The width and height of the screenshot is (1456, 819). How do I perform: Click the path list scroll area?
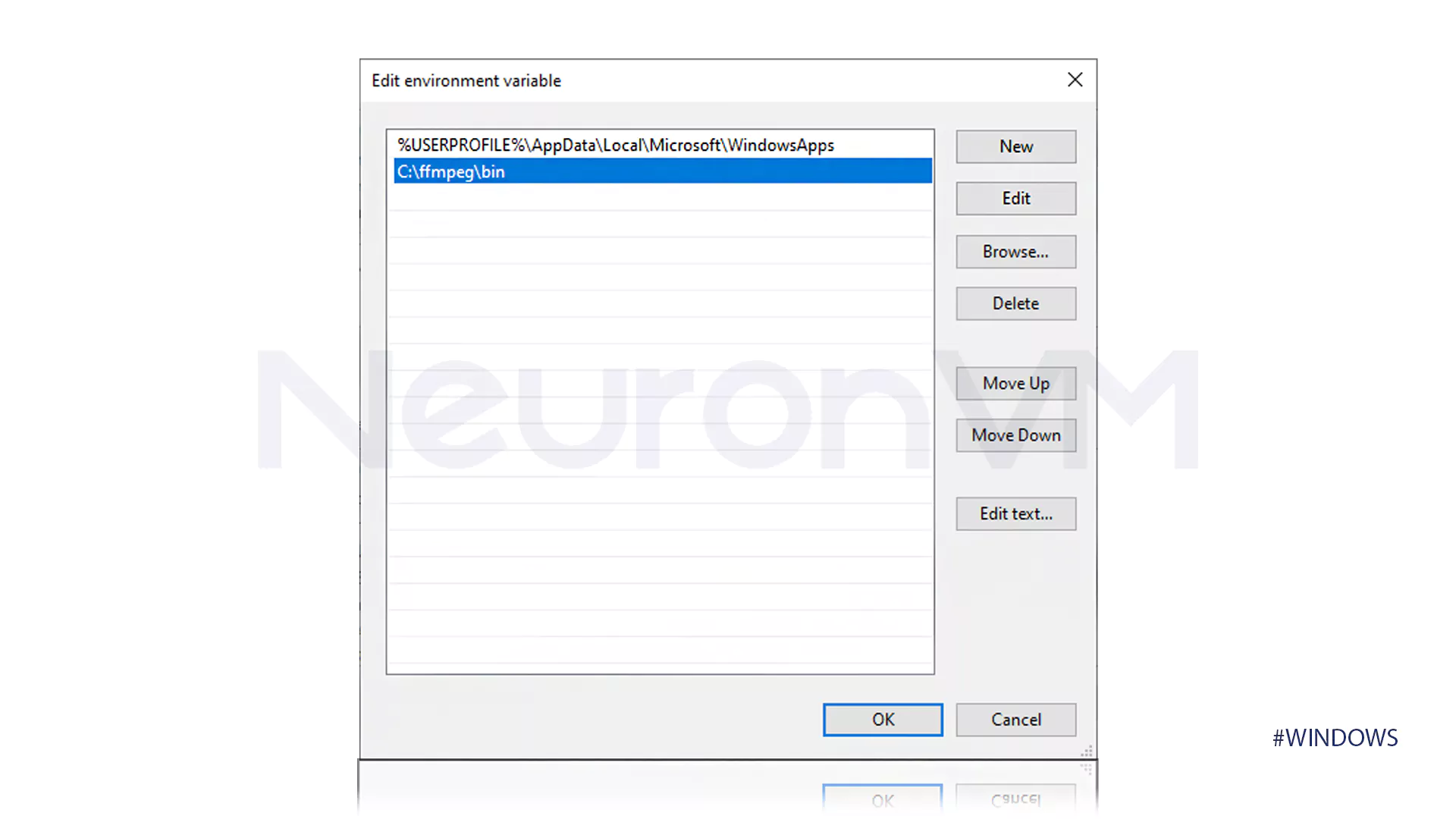(x=659, y=401)
